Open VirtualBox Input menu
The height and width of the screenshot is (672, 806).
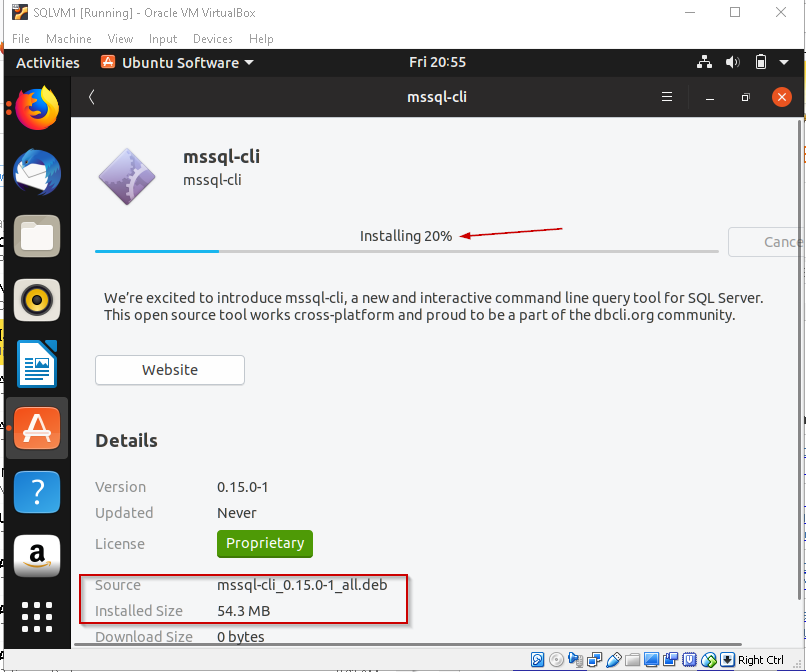pyautogui.click(x=163, y=39)
